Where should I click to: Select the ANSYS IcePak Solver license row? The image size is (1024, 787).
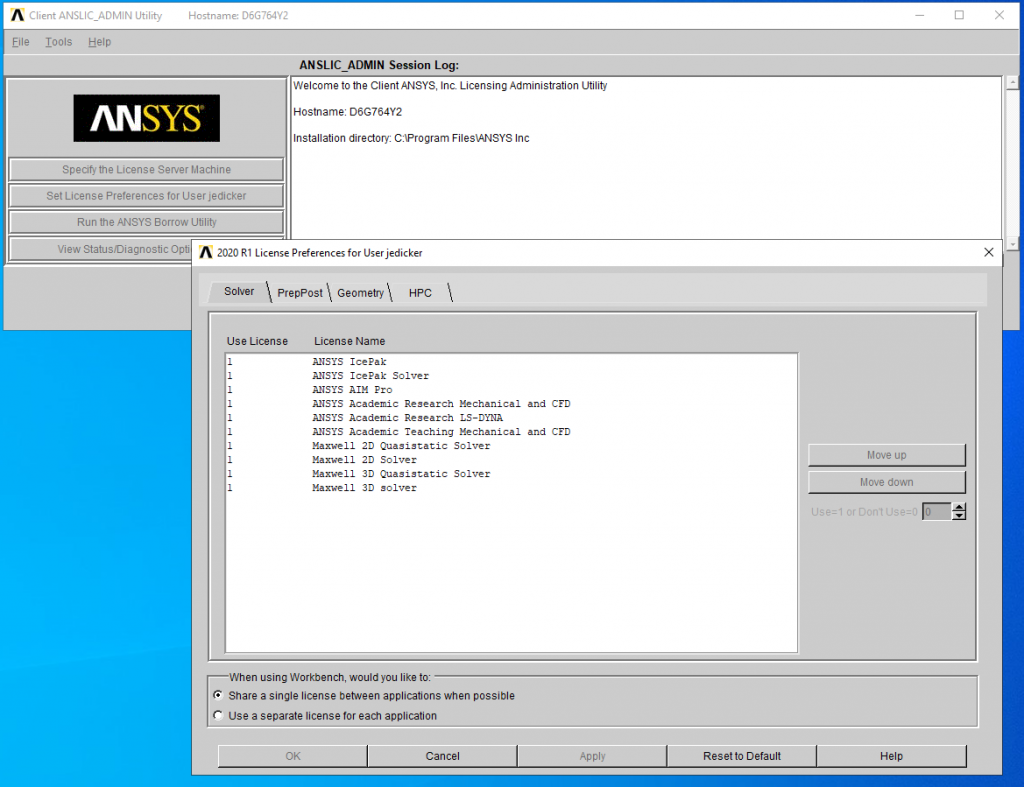[511, 376]
